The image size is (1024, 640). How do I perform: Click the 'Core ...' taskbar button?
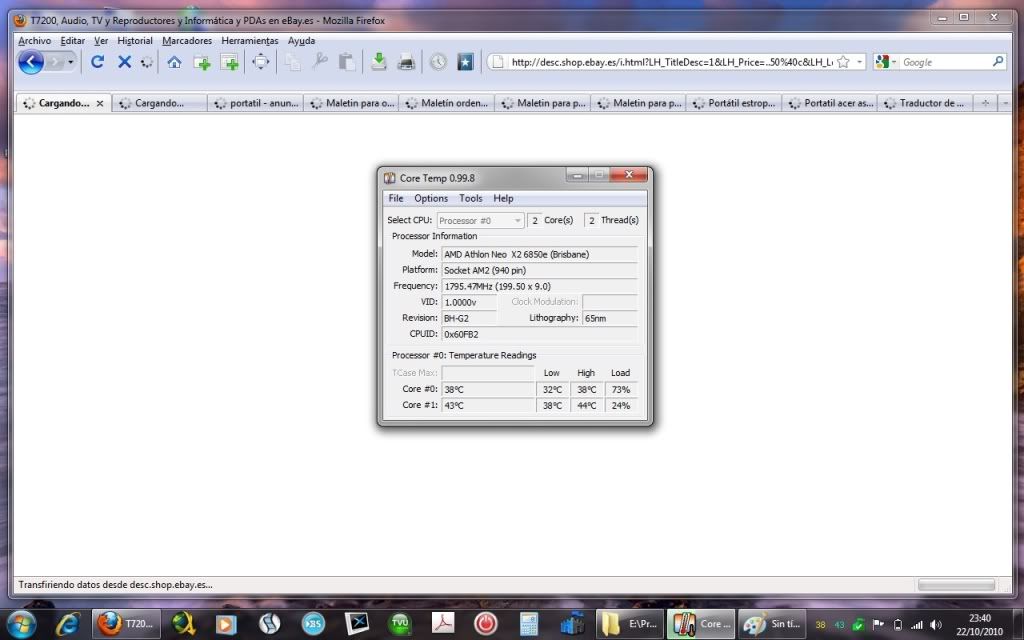[x=701, y=624]
